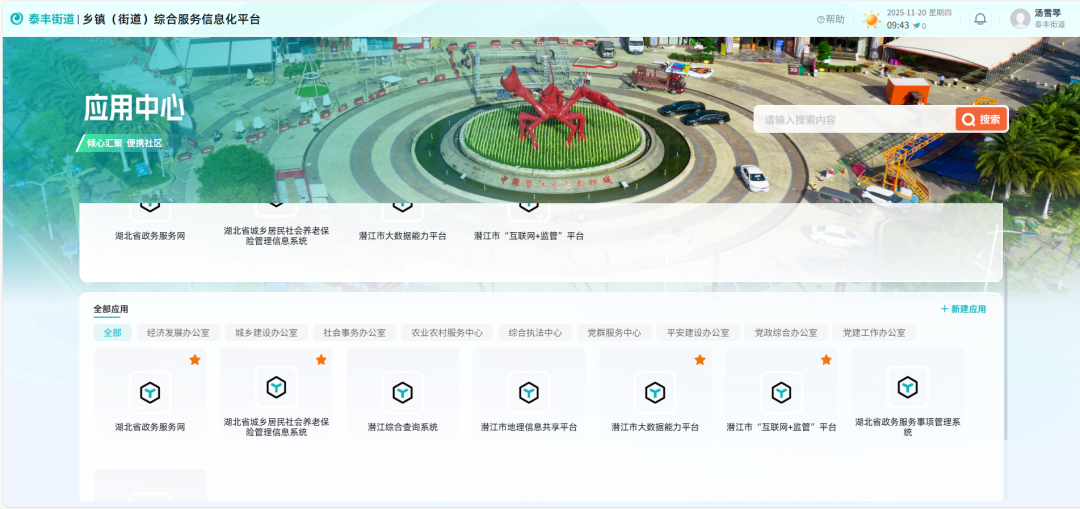Open the 湖北省政务服务网 app icon in 全部应用
Viewport: 1080px width, 509px height.
pyautogui.click(x=150, y=392)
